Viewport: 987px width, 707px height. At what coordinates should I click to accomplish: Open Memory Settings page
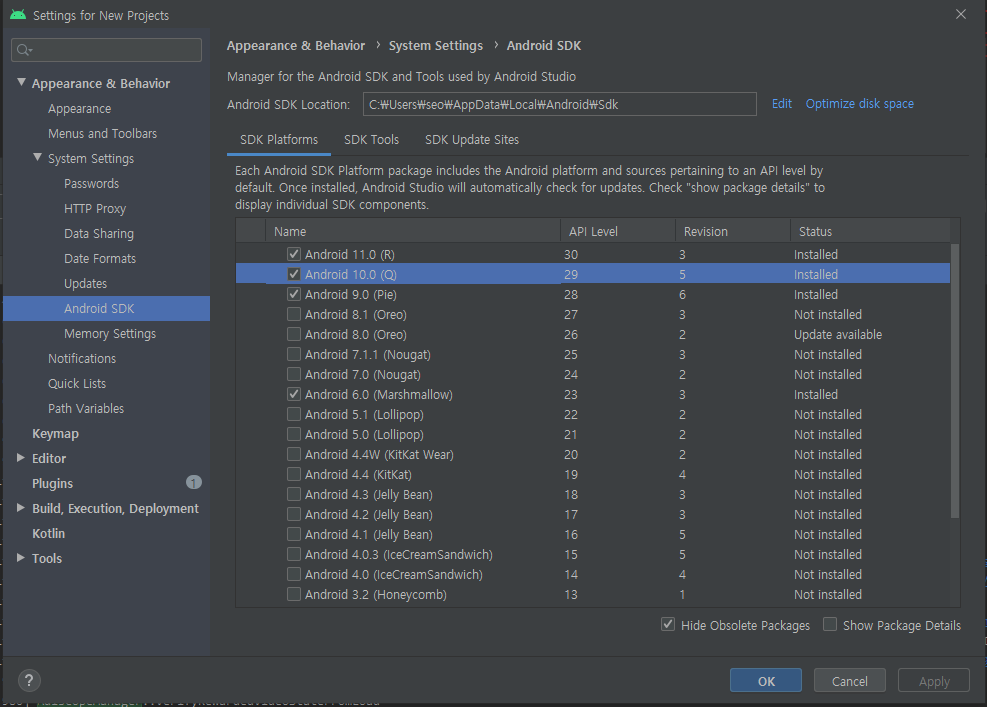[x=110, y=334]
